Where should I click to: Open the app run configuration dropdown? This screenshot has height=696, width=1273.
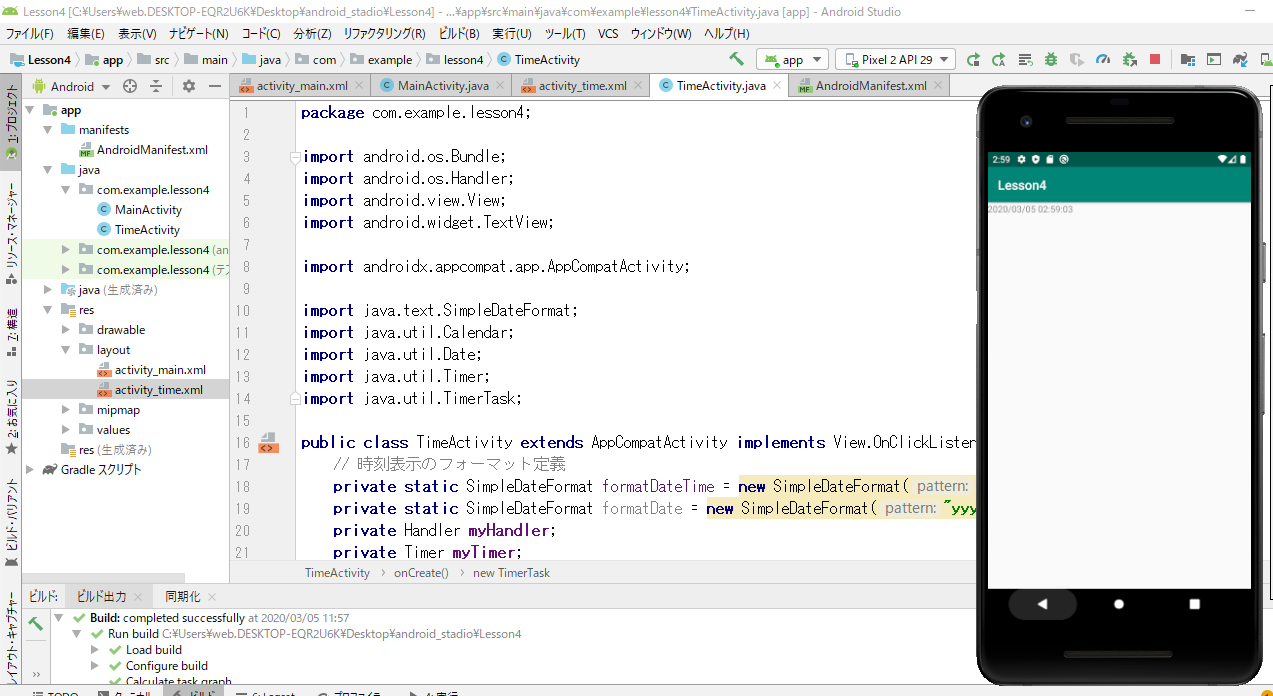[x=792, y=59]
